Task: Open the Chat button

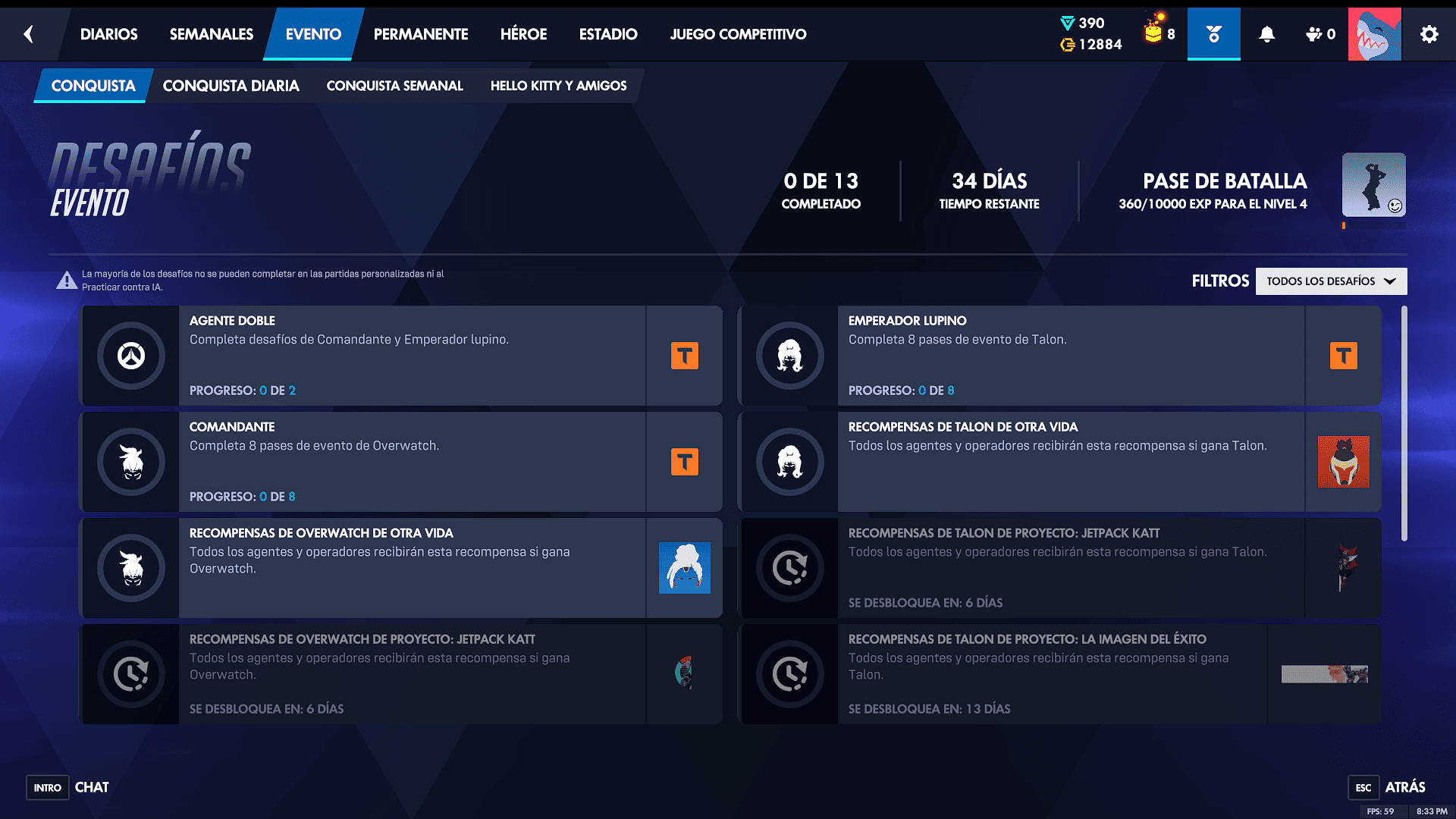Action: [91, 787]
